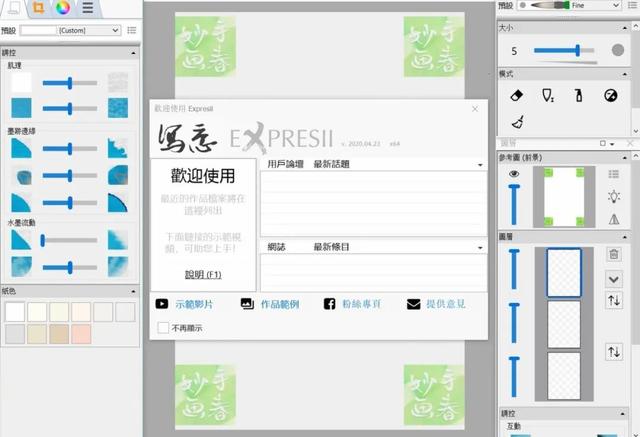Click the lower swap arrows layer button
The height and width of the screenshot is (437, 640).
[x=614, y=351]
